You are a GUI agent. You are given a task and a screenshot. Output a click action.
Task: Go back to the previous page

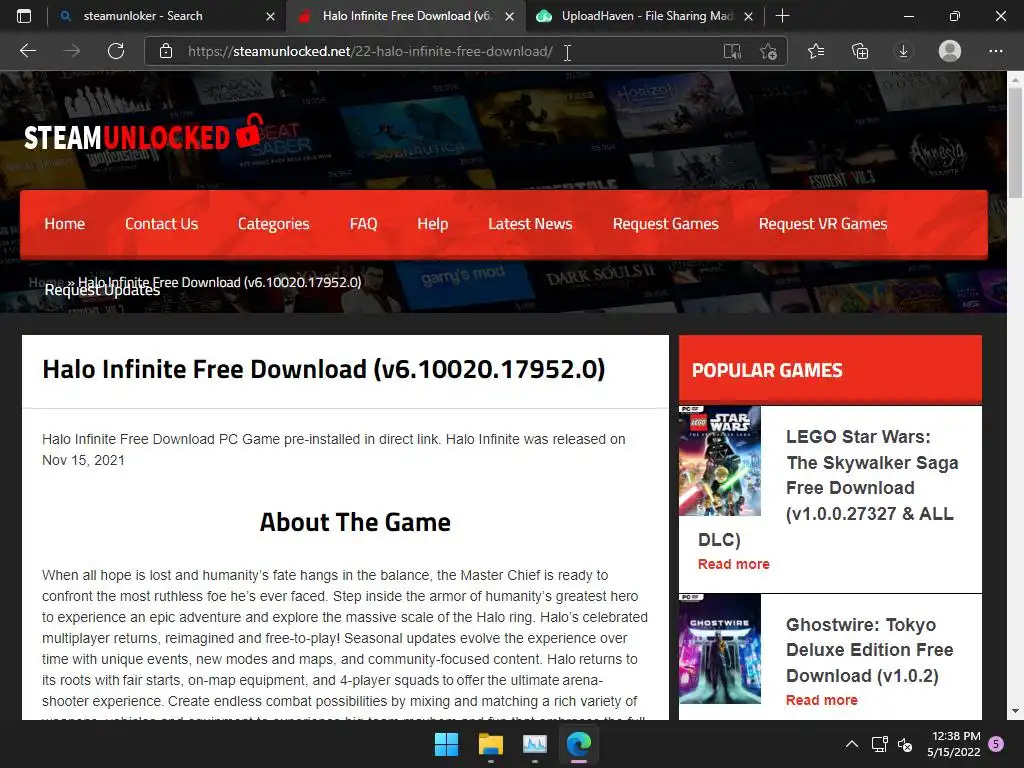pyautogui.click(x=28, y=51)
